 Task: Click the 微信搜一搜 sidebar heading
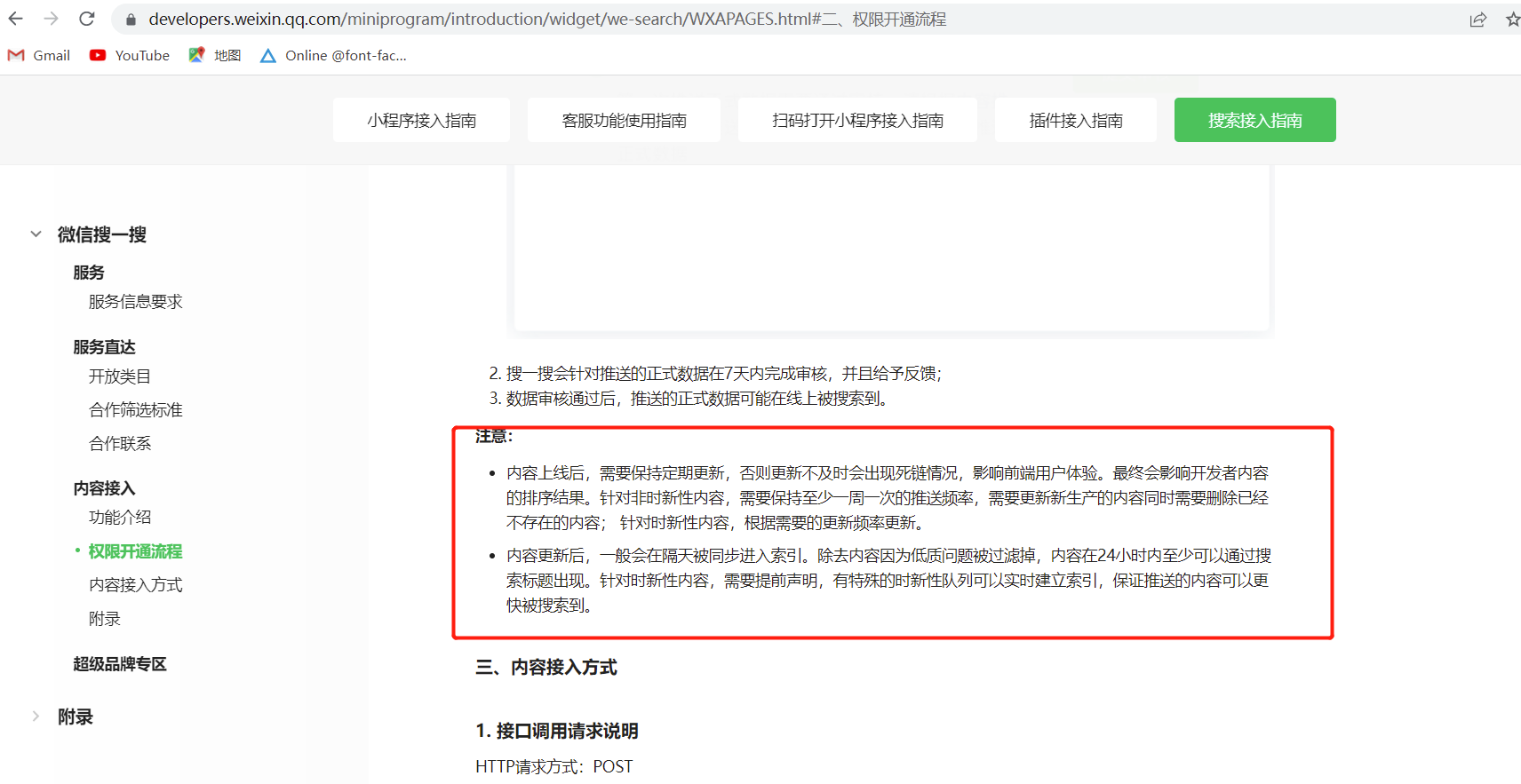(102, 234)
